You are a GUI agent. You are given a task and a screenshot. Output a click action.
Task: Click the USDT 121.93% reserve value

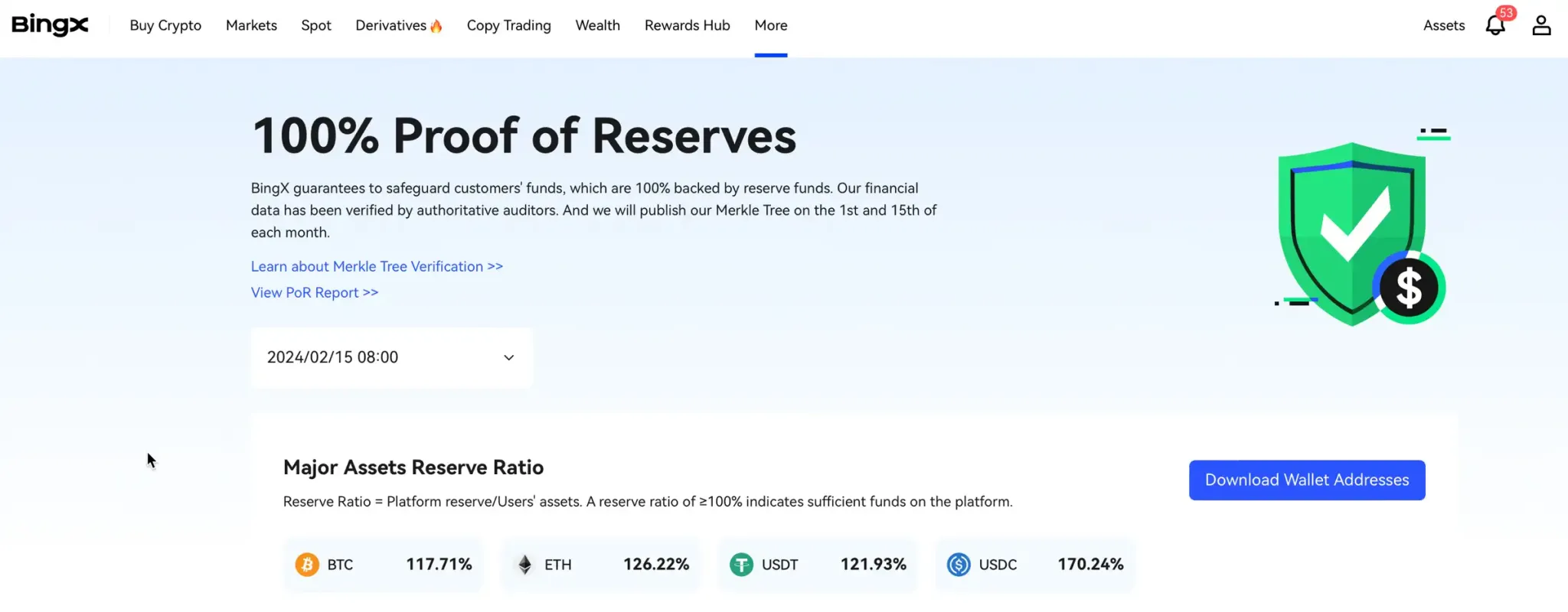pos(874,565)
